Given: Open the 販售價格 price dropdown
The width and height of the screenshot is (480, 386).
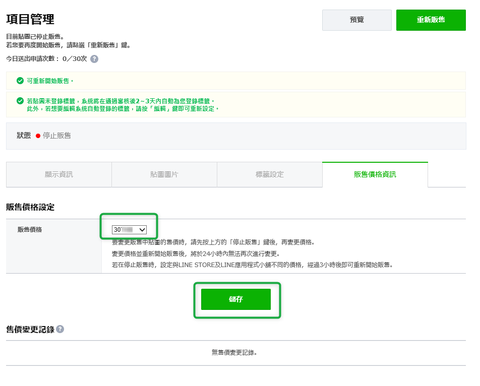Looking at the screenshot, I should coord(129,230).
